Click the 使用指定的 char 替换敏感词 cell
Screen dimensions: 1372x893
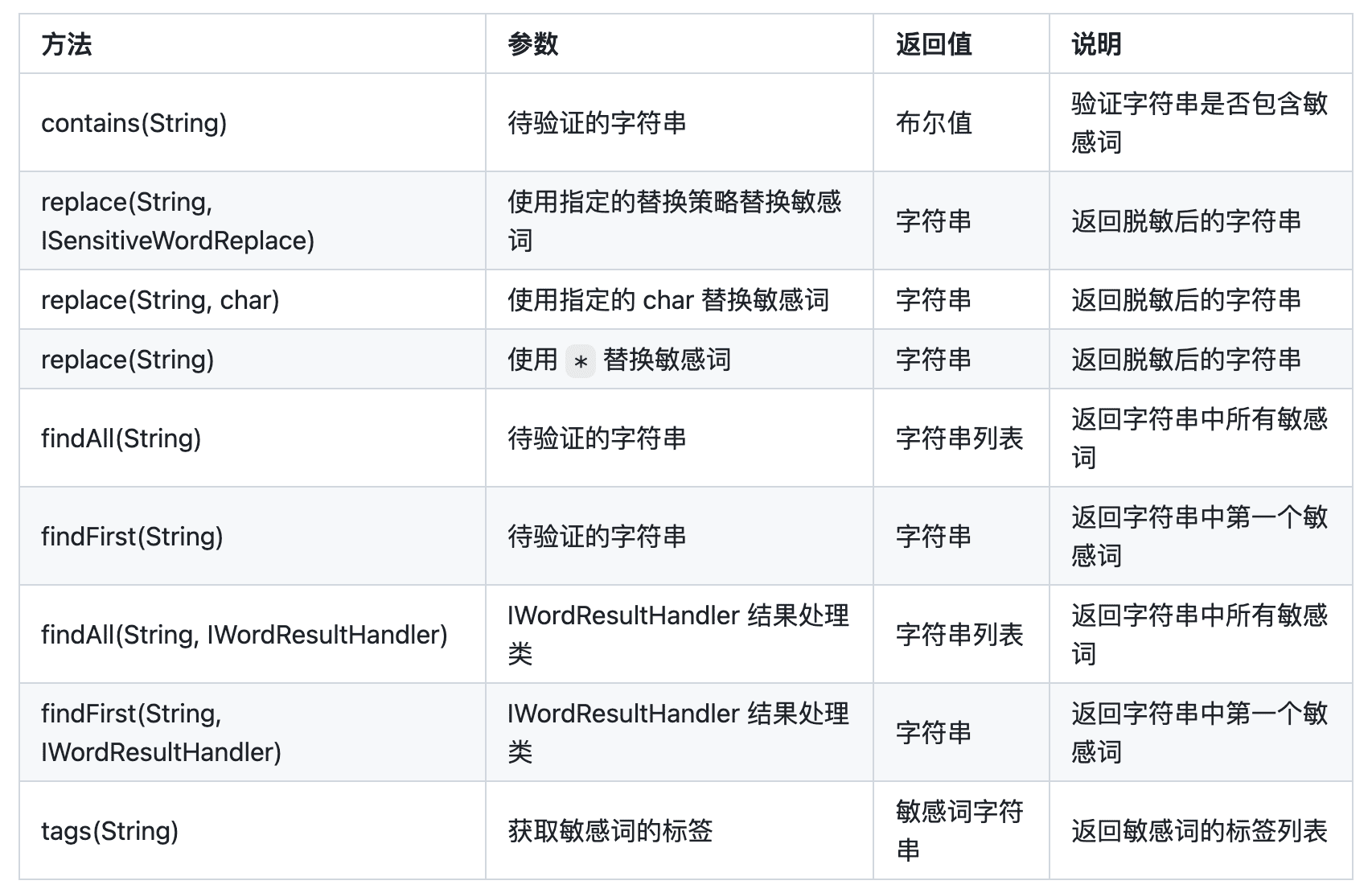(680, 299)
